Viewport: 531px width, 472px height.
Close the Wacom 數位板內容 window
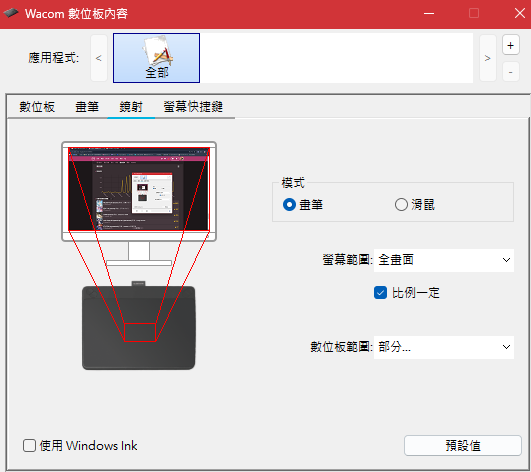click(519, 14)
